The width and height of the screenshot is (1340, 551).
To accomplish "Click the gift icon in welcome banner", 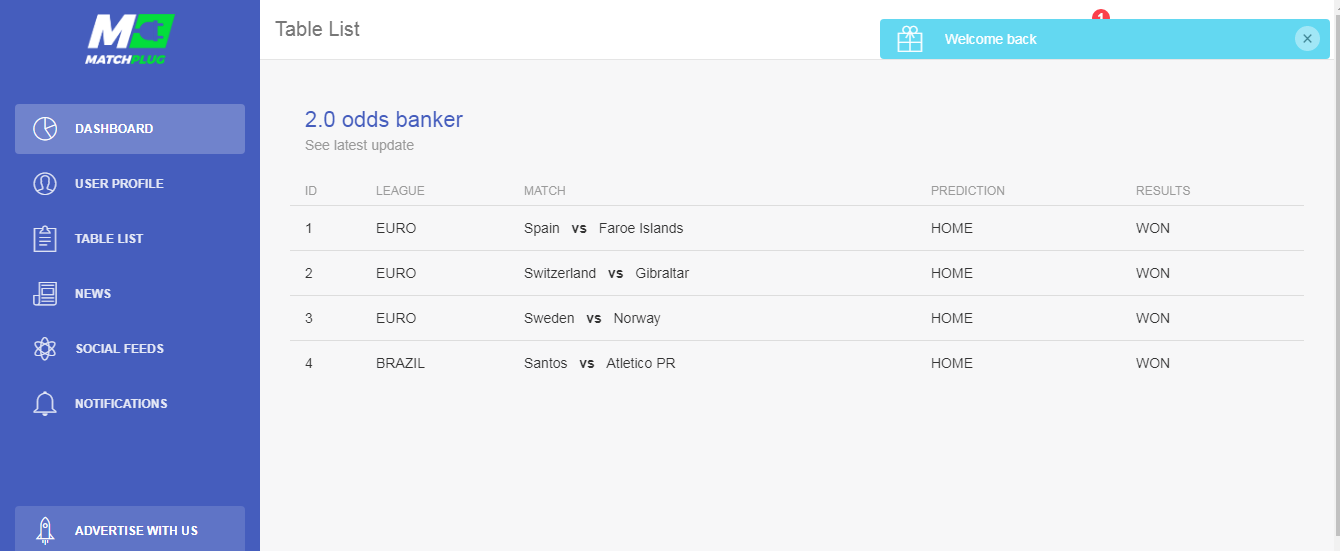I will [x=910, y=39].
